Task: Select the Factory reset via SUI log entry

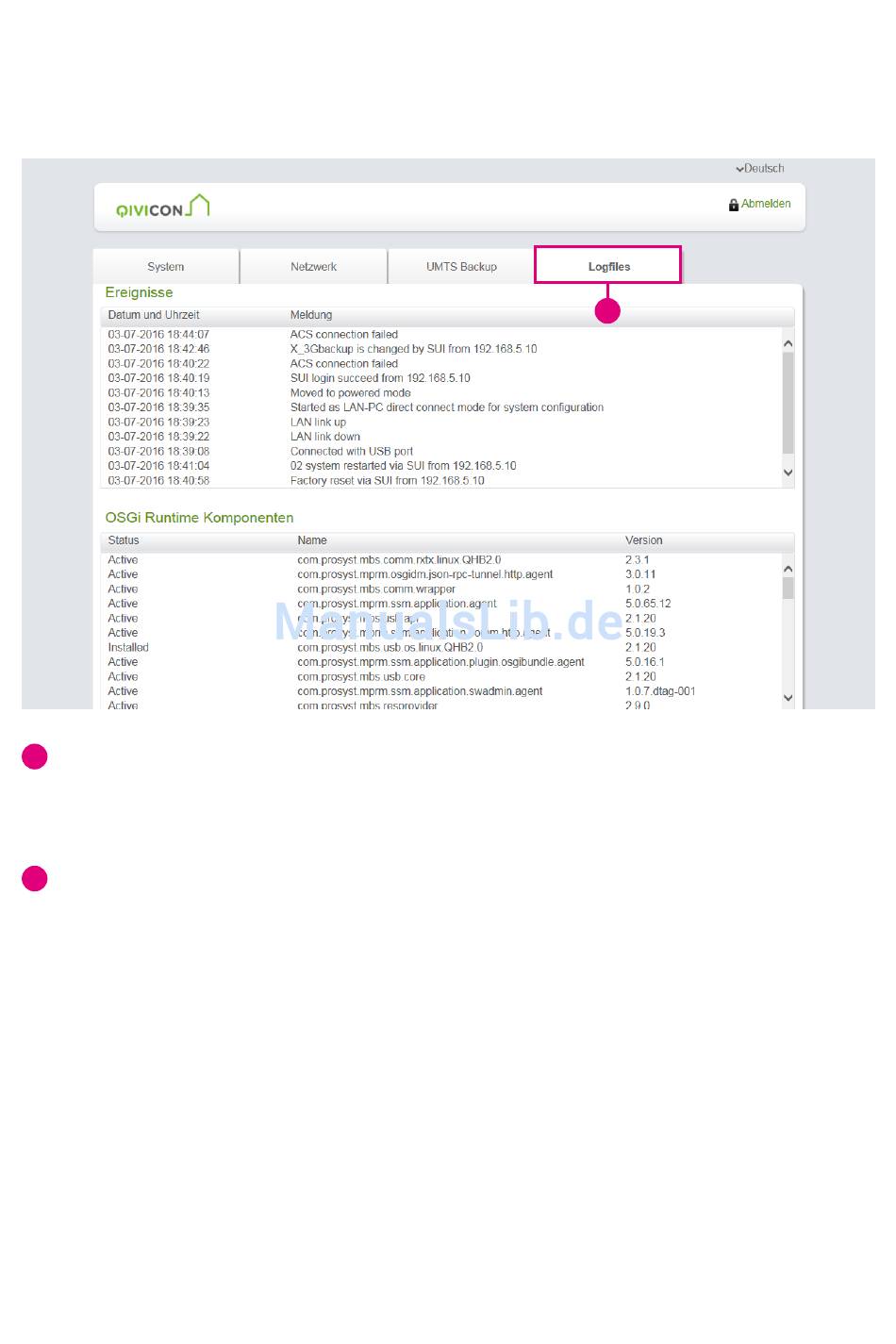Action: 387,481
